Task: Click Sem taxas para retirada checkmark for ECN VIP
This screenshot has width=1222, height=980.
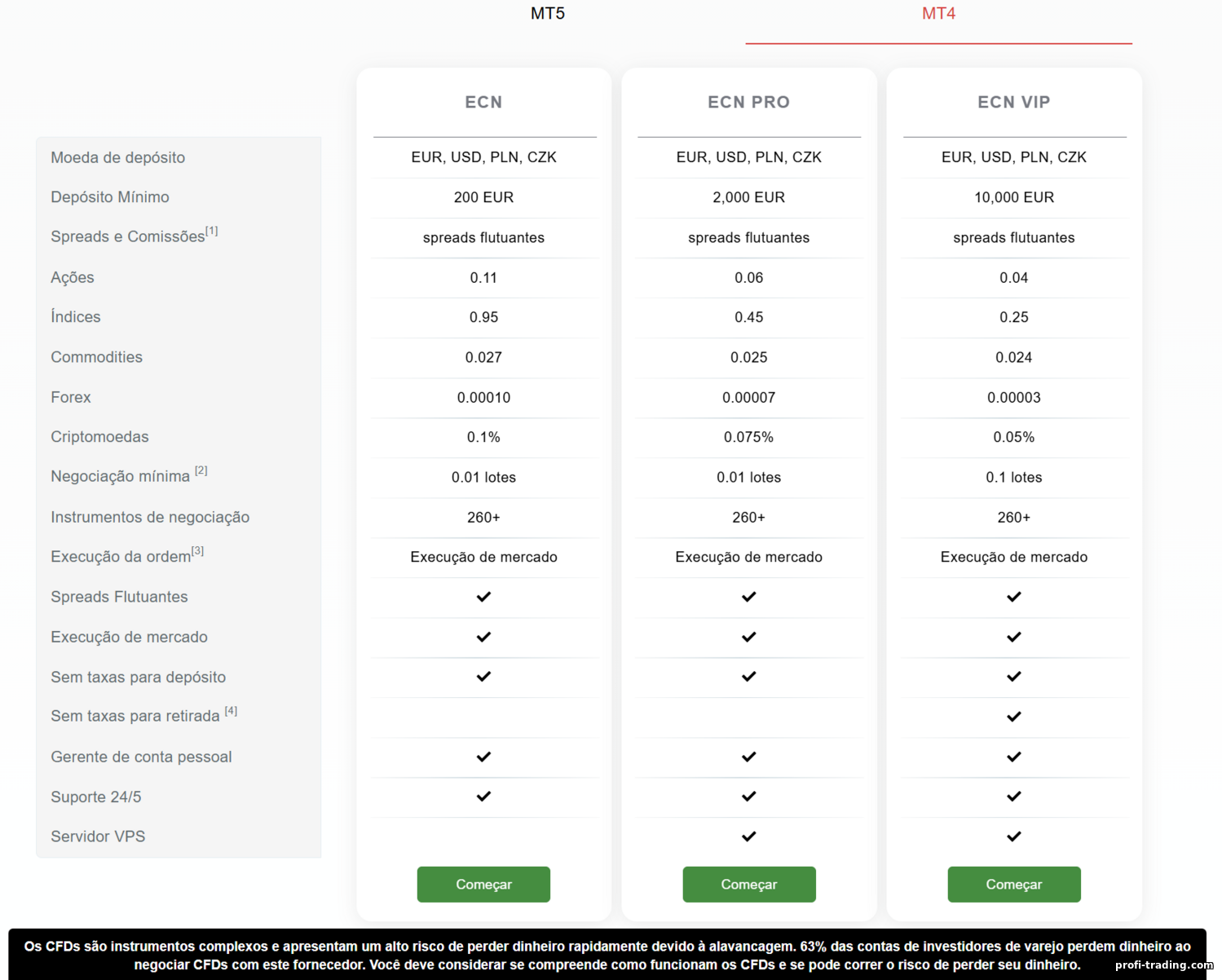Action: tap(1014, 717)
